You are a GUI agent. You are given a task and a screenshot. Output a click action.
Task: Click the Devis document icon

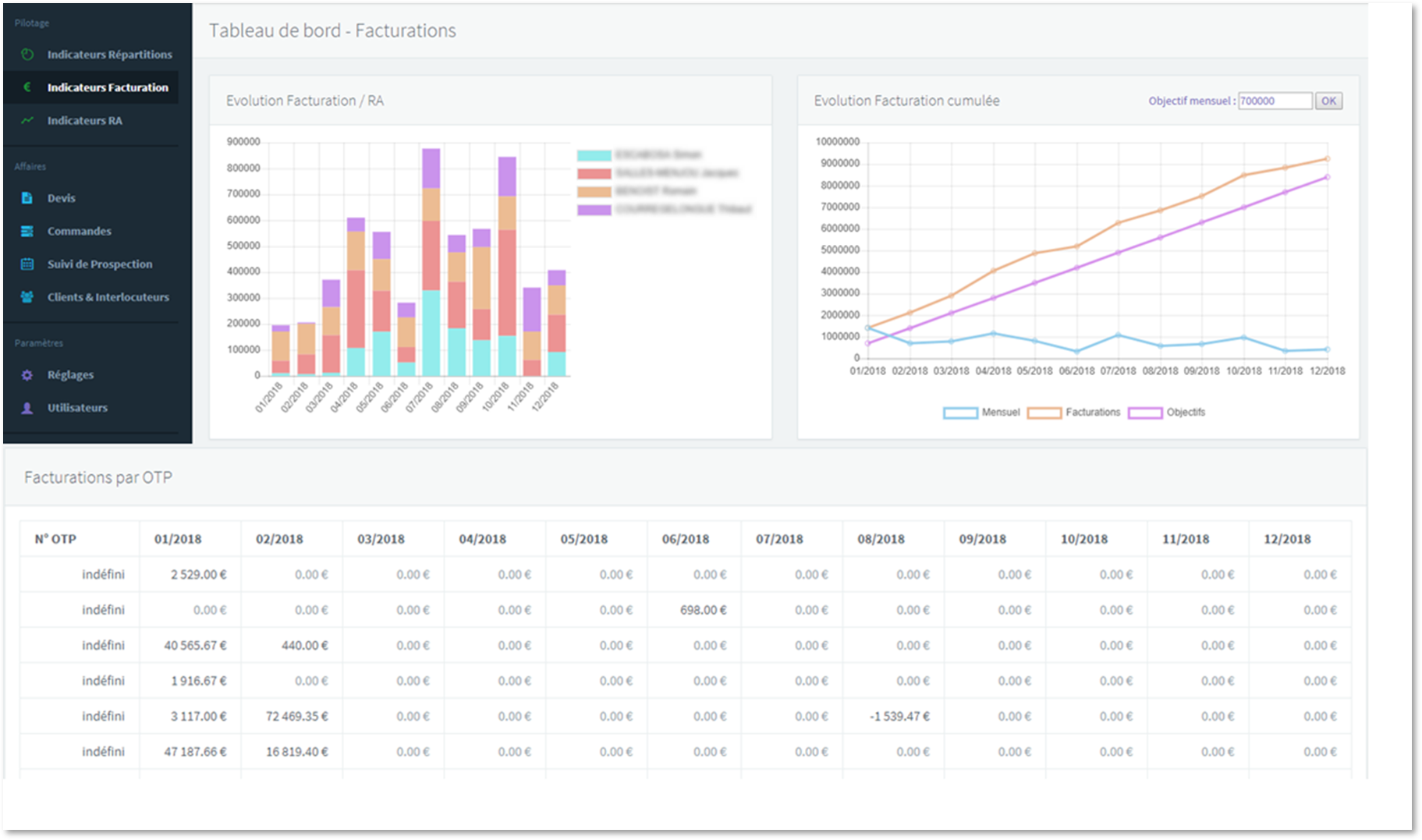[27, 198]
